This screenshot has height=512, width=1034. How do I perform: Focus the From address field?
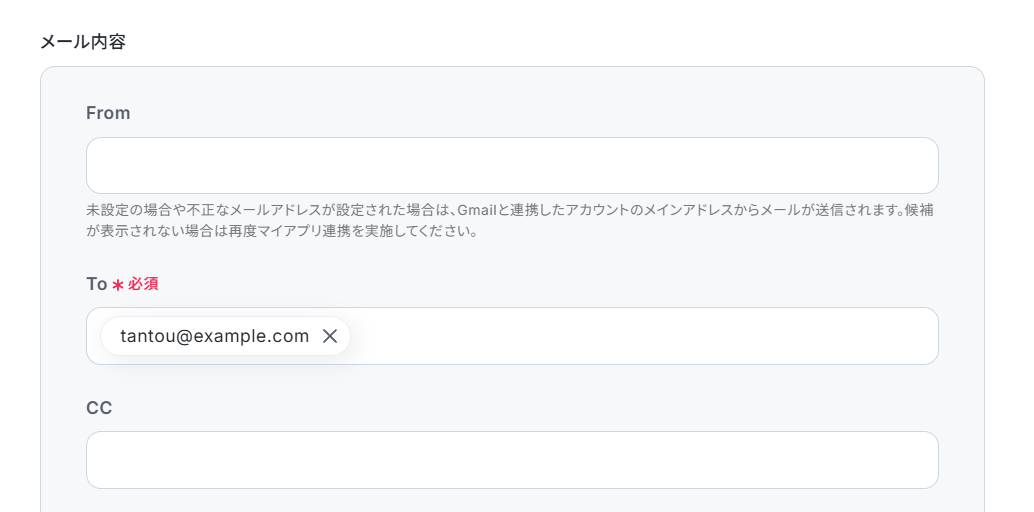(512, 166)
